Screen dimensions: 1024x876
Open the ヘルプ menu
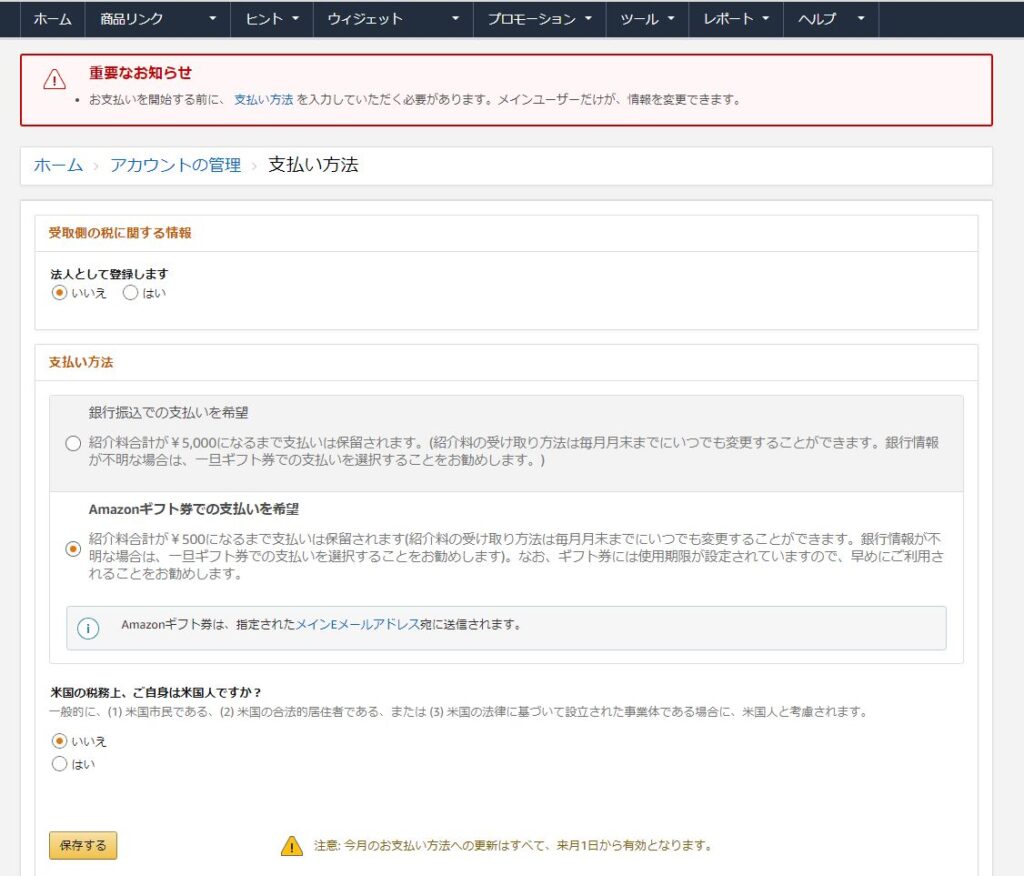click(817, 19)
